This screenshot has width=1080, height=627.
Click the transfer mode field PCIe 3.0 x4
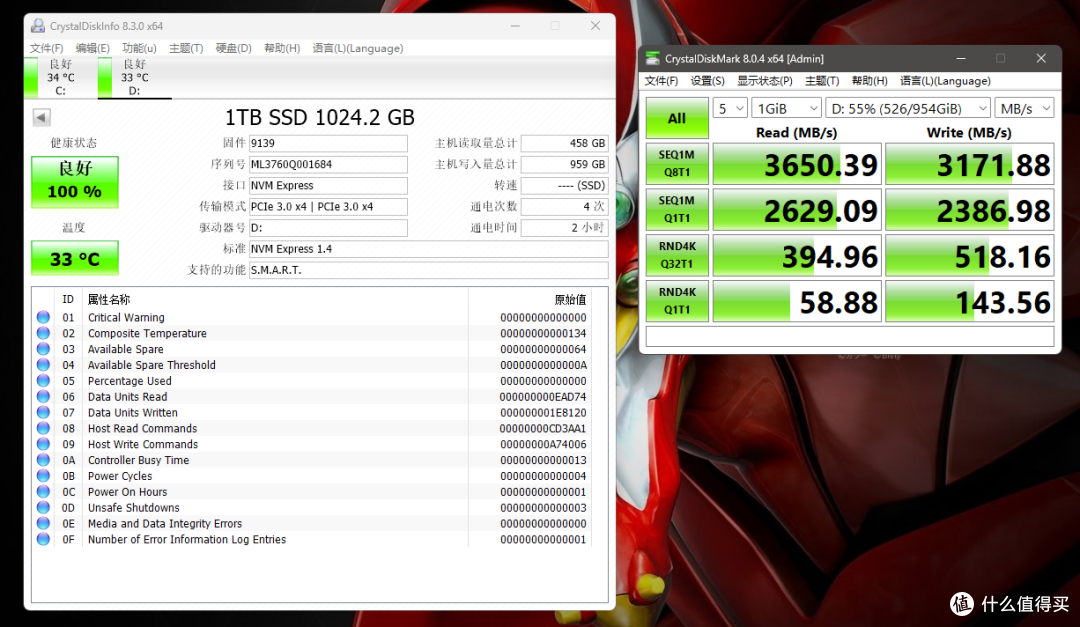click(328, 207)
